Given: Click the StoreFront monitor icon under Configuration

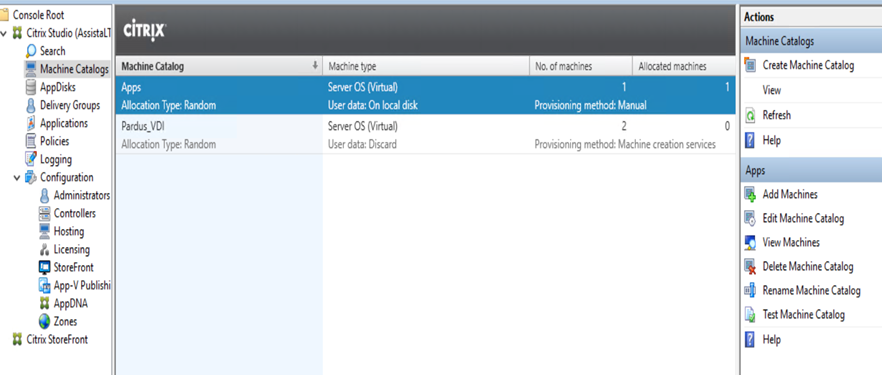Looking at the screenshot, I should (x=44, y=268).
